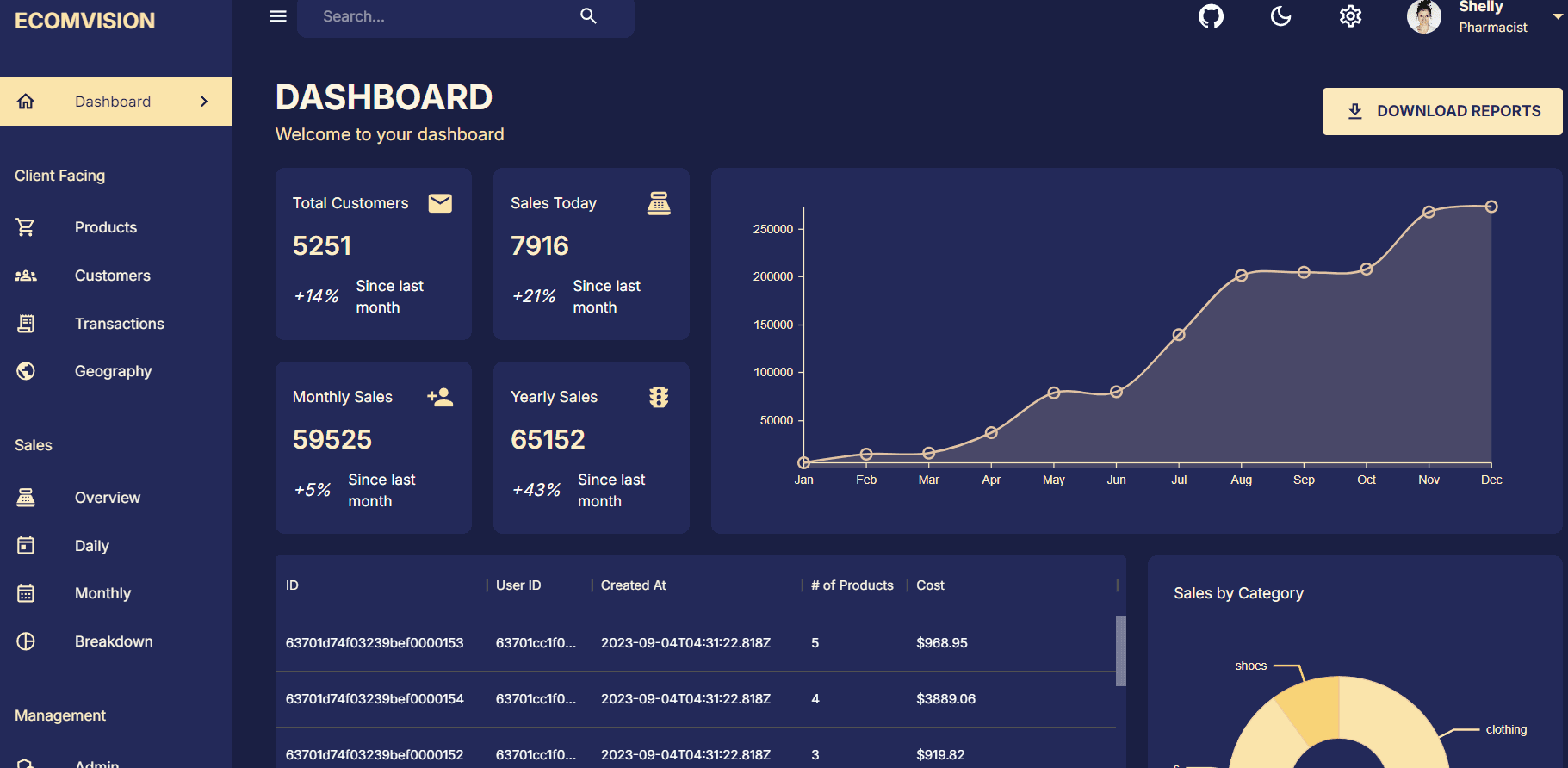
Task: Click the Dashboard chevron arrow in sidebar
Action: pos(204,102)
